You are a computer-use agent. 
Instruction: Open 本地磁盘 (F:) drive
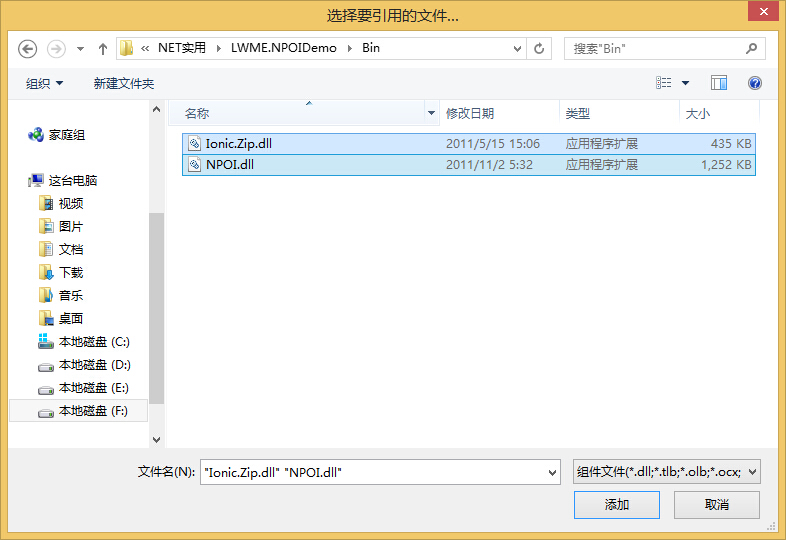pos(93,411)
